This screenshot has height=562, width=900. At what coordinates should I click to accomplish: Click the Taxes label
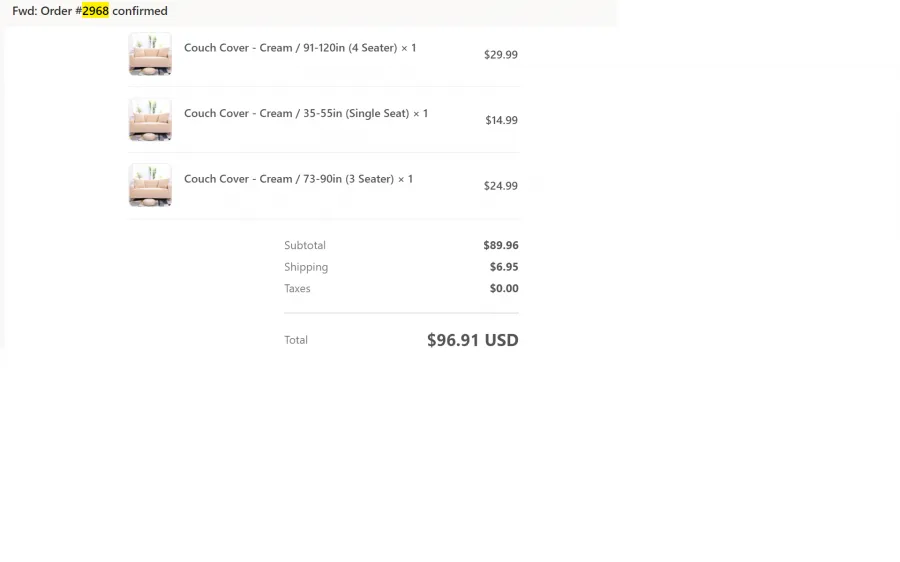tap(297, 288)
